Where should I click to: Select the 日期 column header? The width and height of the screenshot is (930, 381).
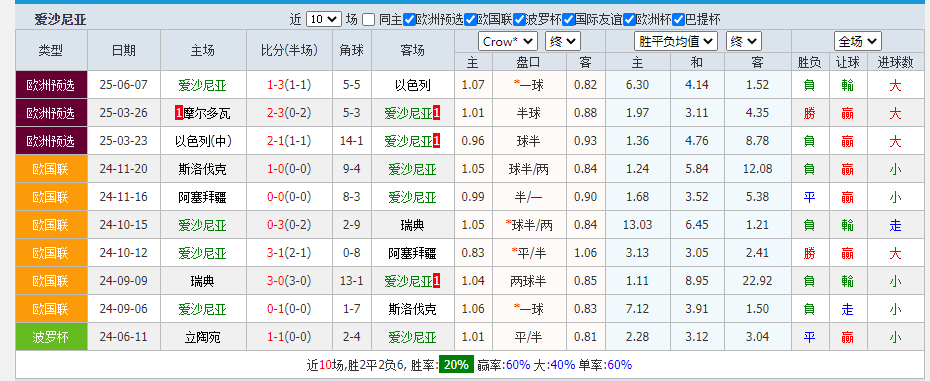(123, 50)
